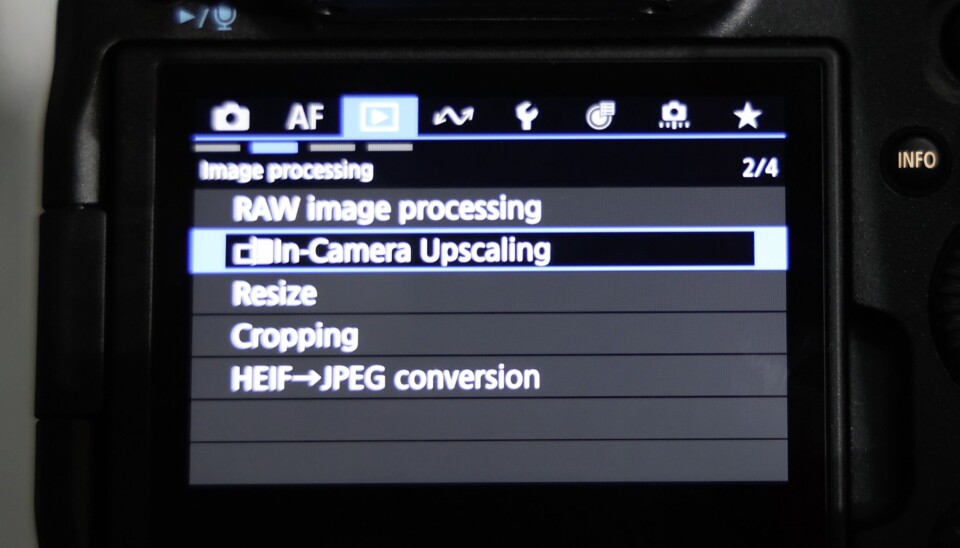
Task: Open the wrench Setup tab icon
Action: click(x=527, y=116)
